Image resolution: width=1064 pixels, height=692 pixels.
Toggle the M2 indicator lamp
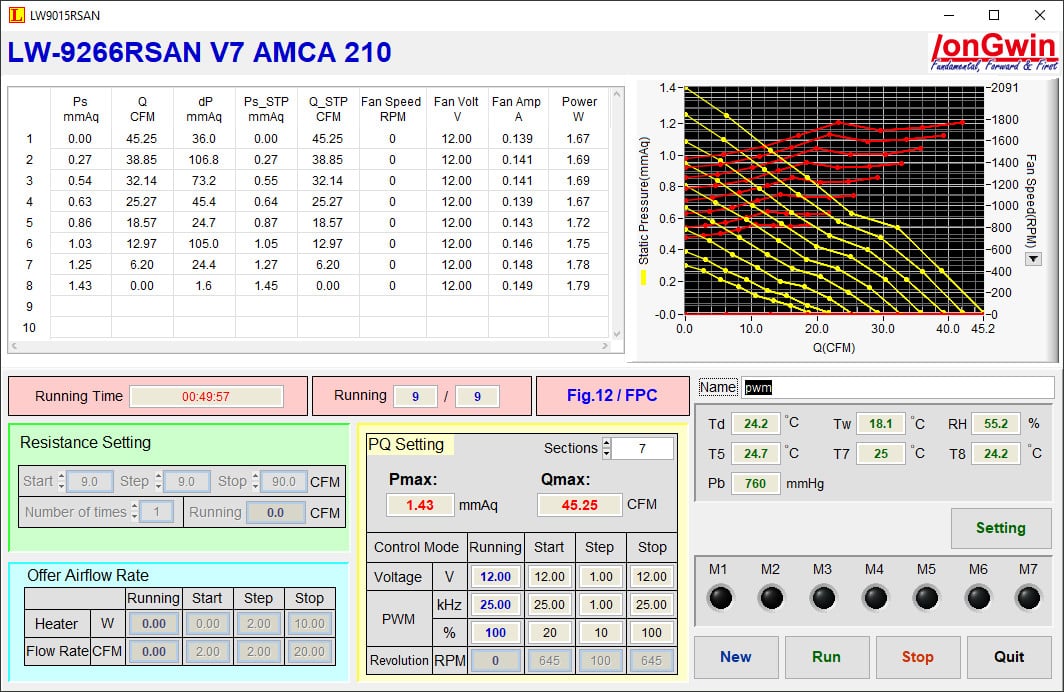(x=771, y=597)
